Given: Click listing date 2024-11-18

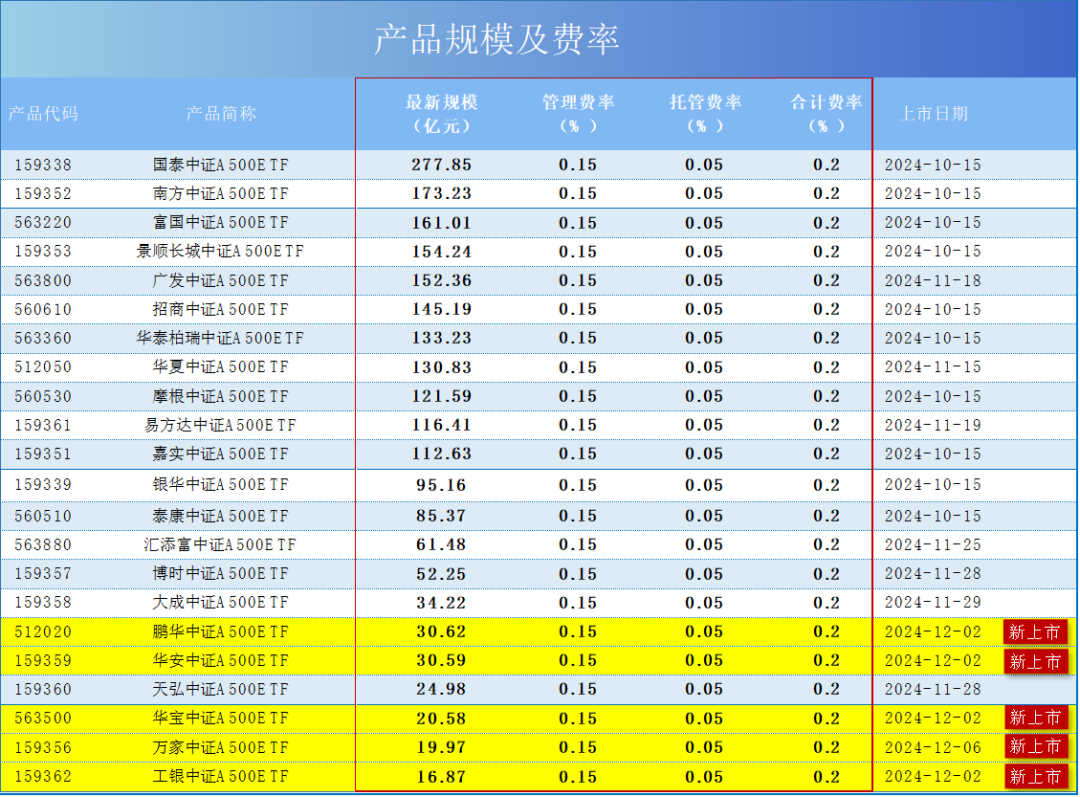Looking at the screenshot, I should point(933,281).
